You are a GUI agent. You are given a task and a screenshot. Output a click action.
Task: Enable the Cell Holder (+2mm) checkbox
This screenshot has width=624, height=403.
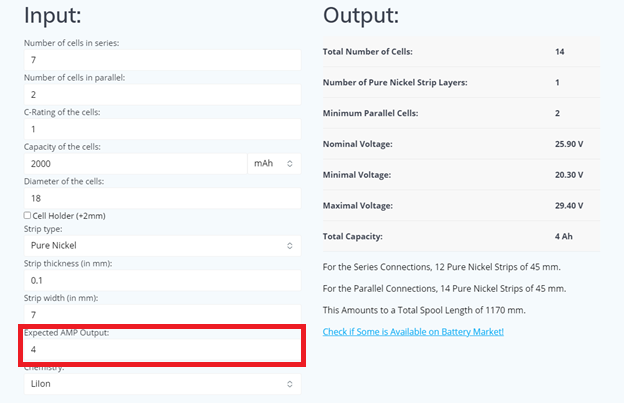click(x=27, y=215)
